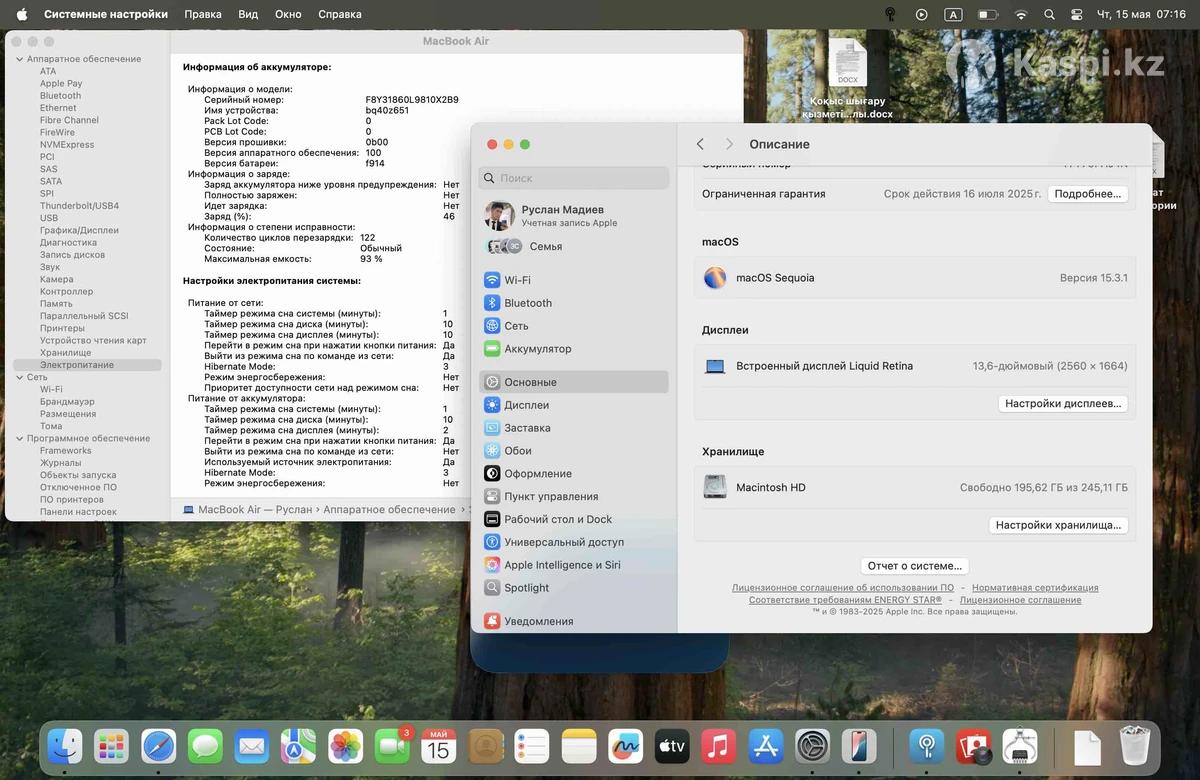This screenshot has width=1200, height=780.
Task: Open the docx file on the desktop
Action: point(847,80)
